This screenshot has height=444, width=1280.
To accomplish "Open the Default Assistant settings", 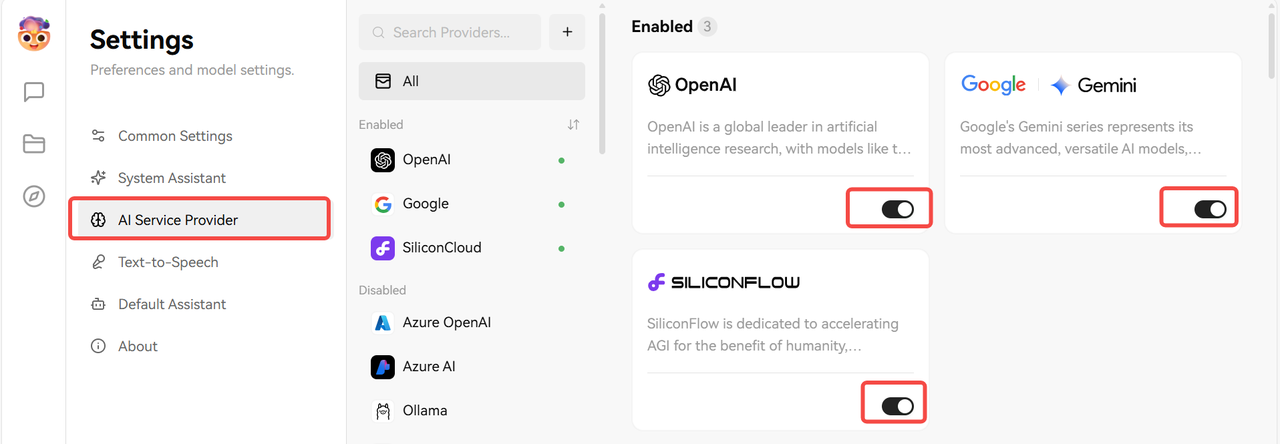I will point(172,304).
